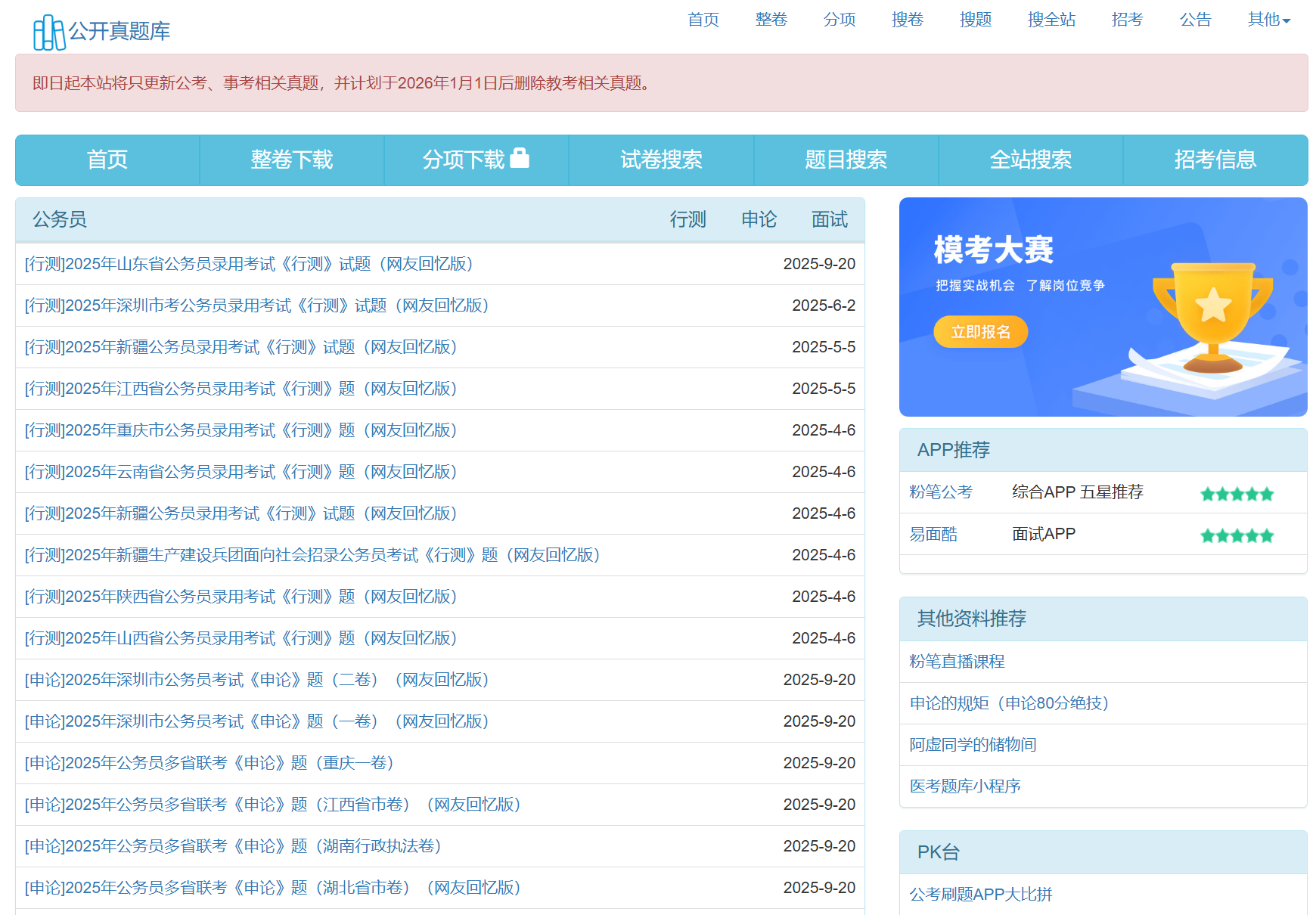
Task: Click 搜全站 in the top navigation
Action: [1051, 20]
